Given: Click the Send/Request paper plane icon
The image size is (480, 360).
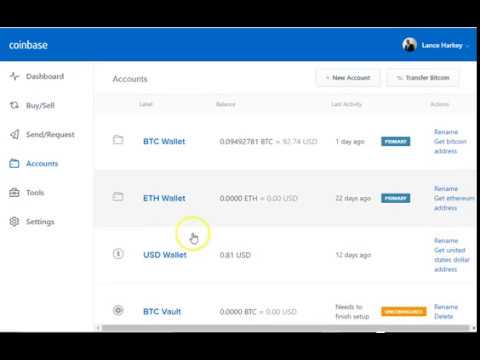Looking at the screenshot, I should pos(14,134).
